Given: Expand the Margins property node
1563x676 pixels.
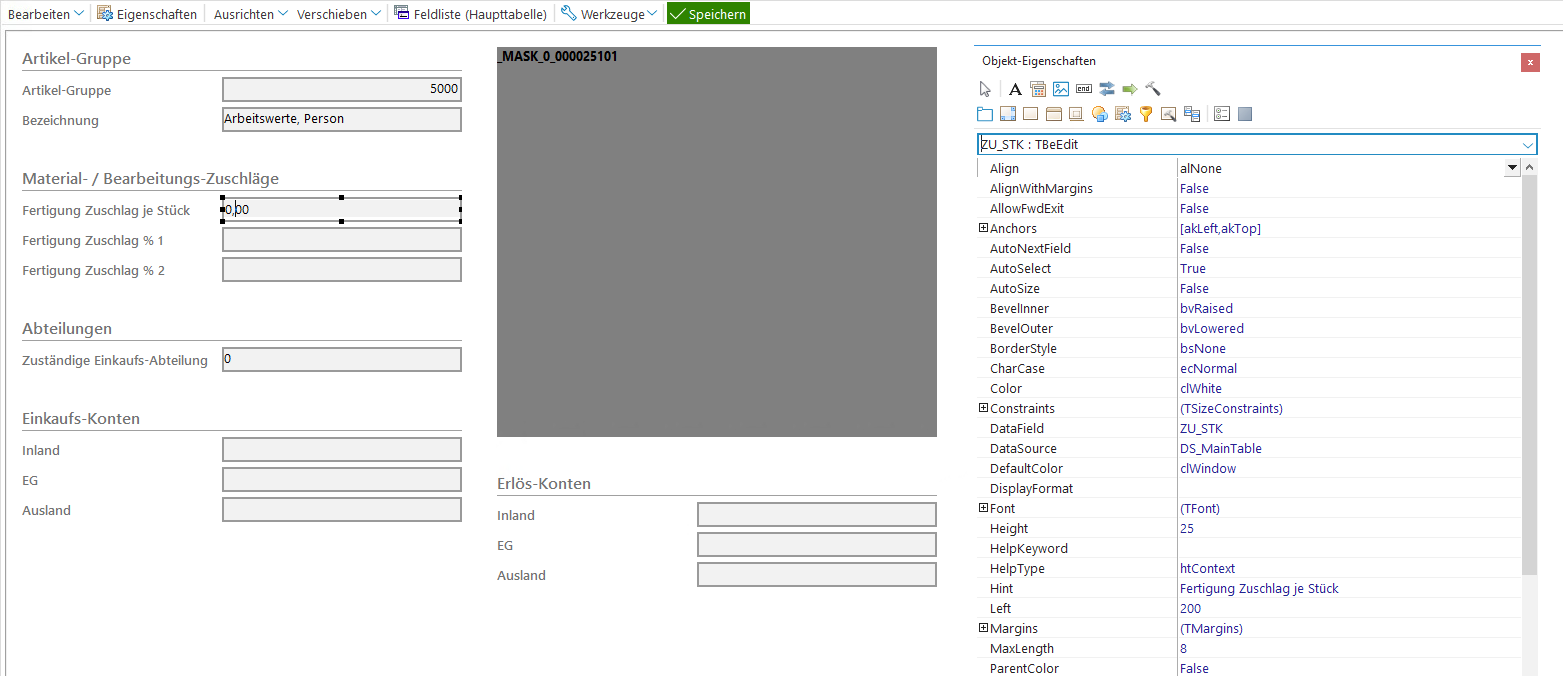Looking at the screenshot, I should [x=983, y=628].
